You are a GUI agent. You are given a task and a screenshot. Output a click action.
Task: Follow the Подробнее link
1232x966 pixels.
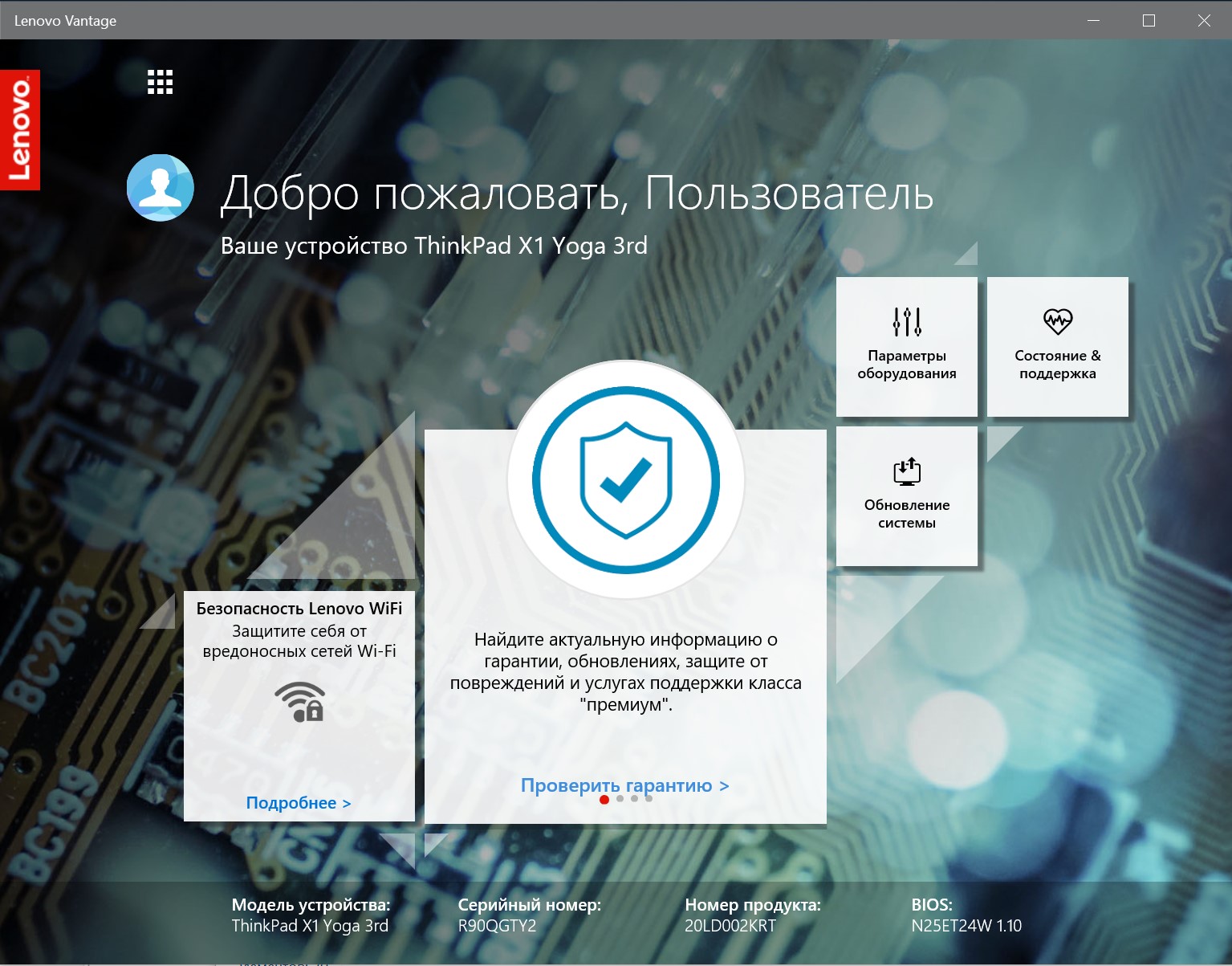tap(299, 803)
